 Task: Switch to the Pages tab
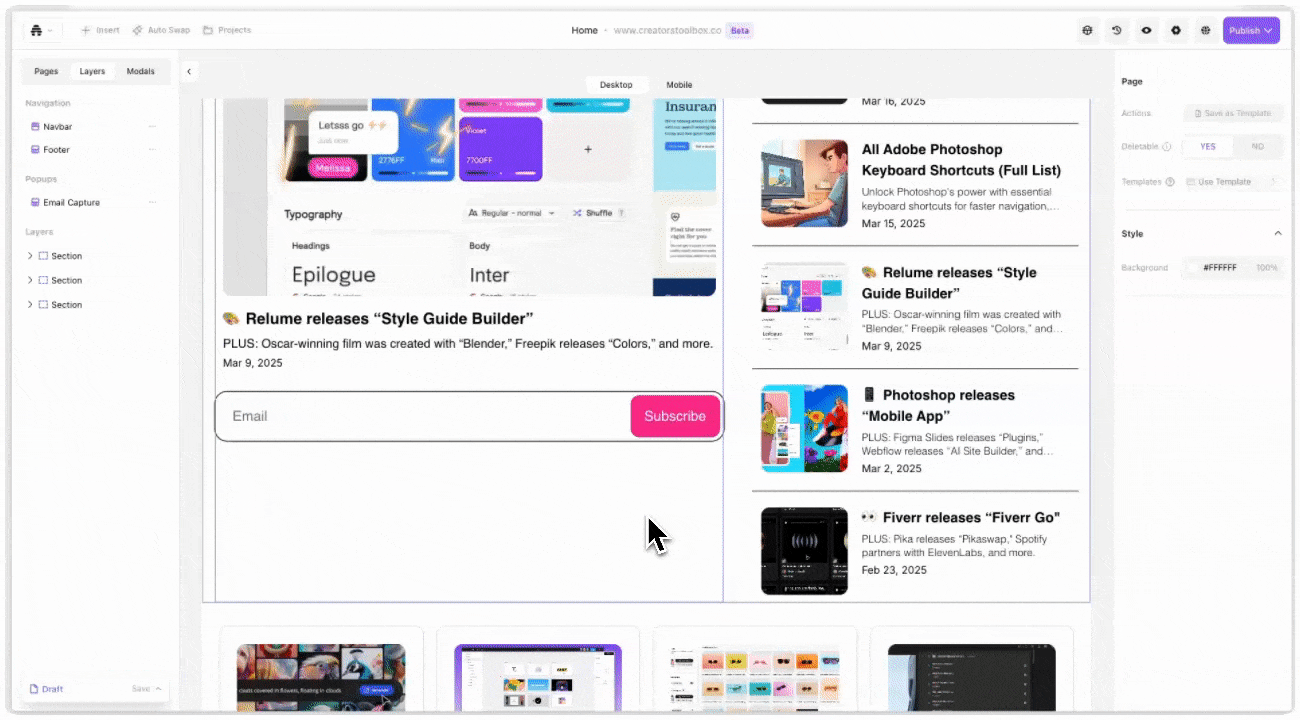[46, 72]
